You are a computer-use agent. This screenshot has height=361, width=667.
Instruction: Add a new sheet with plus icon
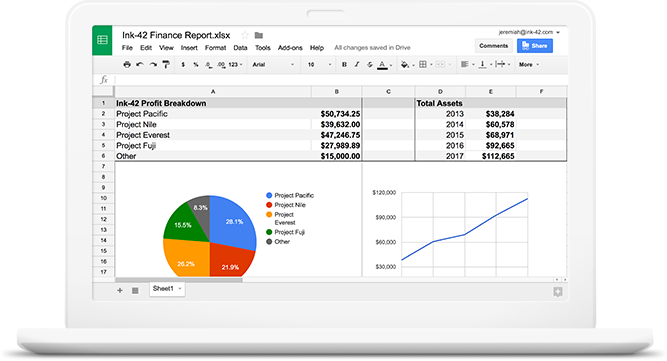[x=120, y=290]
